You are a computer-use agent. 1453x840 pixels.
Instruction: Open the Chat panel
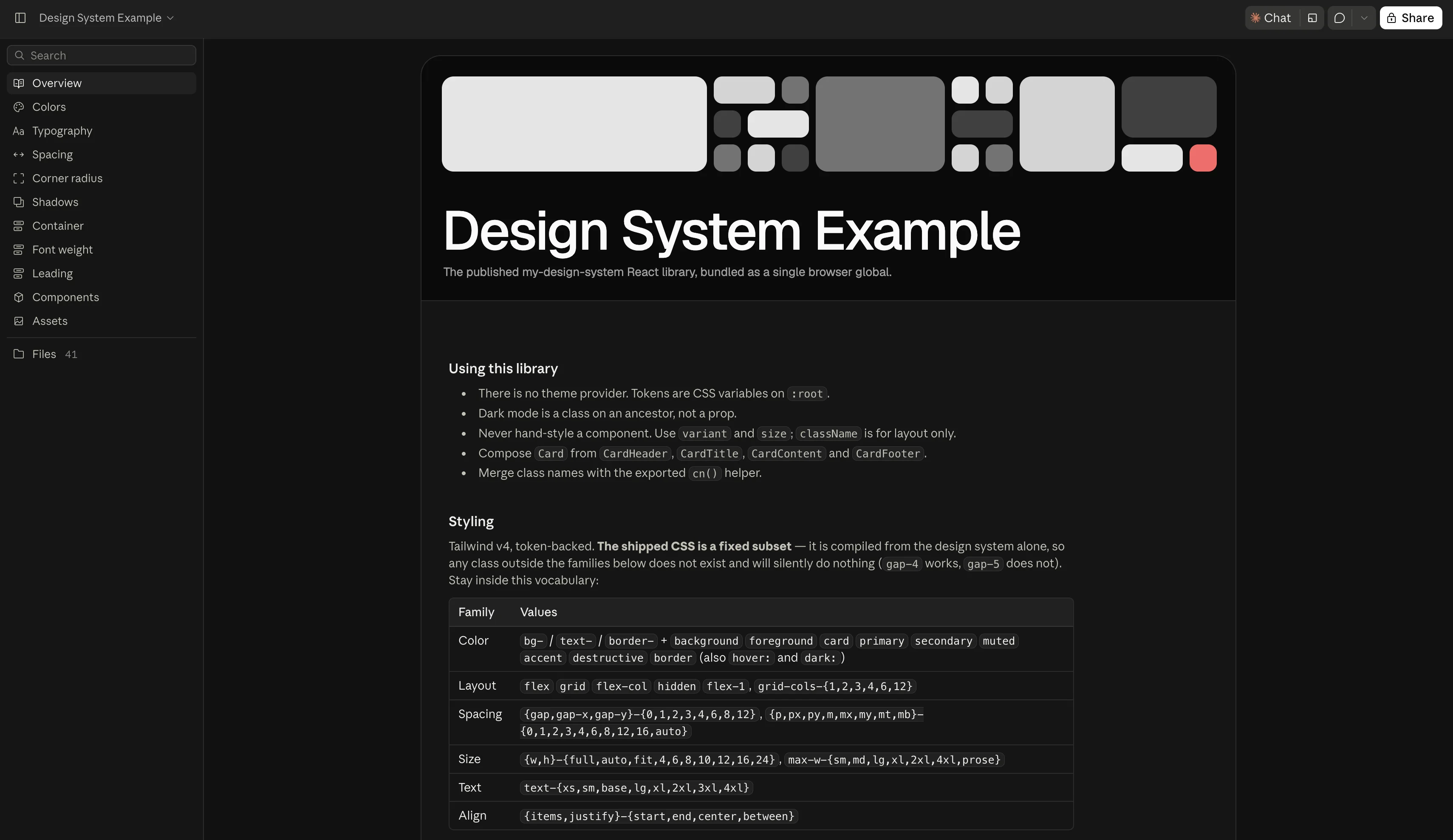pos(1272,18)
